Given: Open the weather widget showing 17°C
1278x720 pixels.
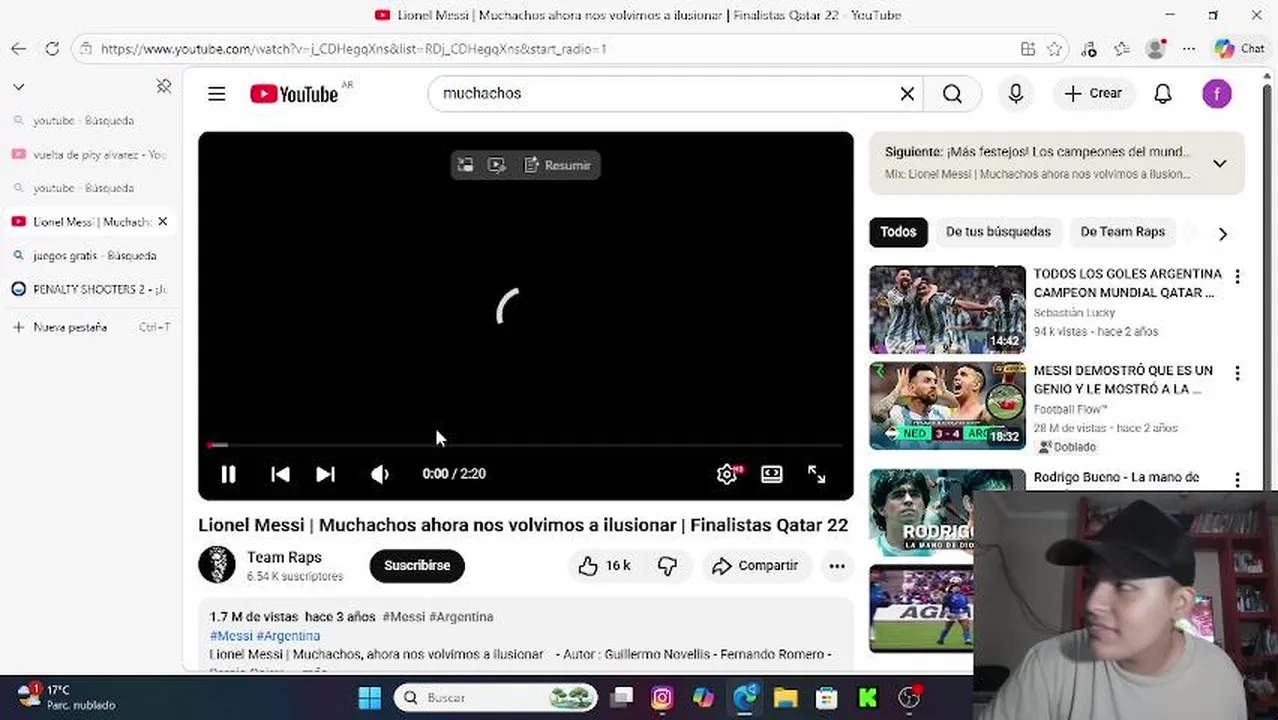Looking at the screenshot, I should click(68, 697).
